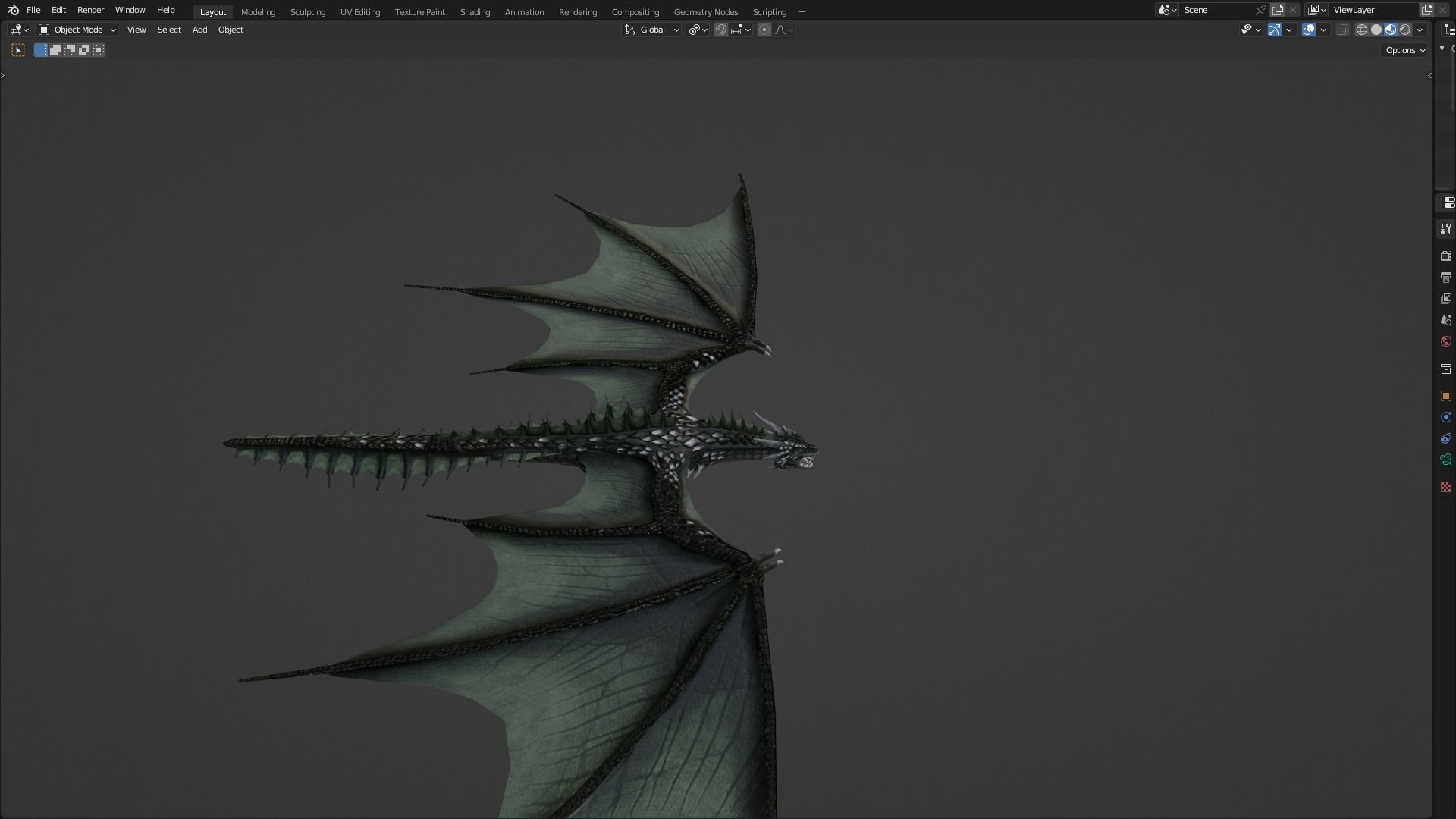Delete the current scene
This screenshot has height=819, width=1456.
tap(1293, 10)
